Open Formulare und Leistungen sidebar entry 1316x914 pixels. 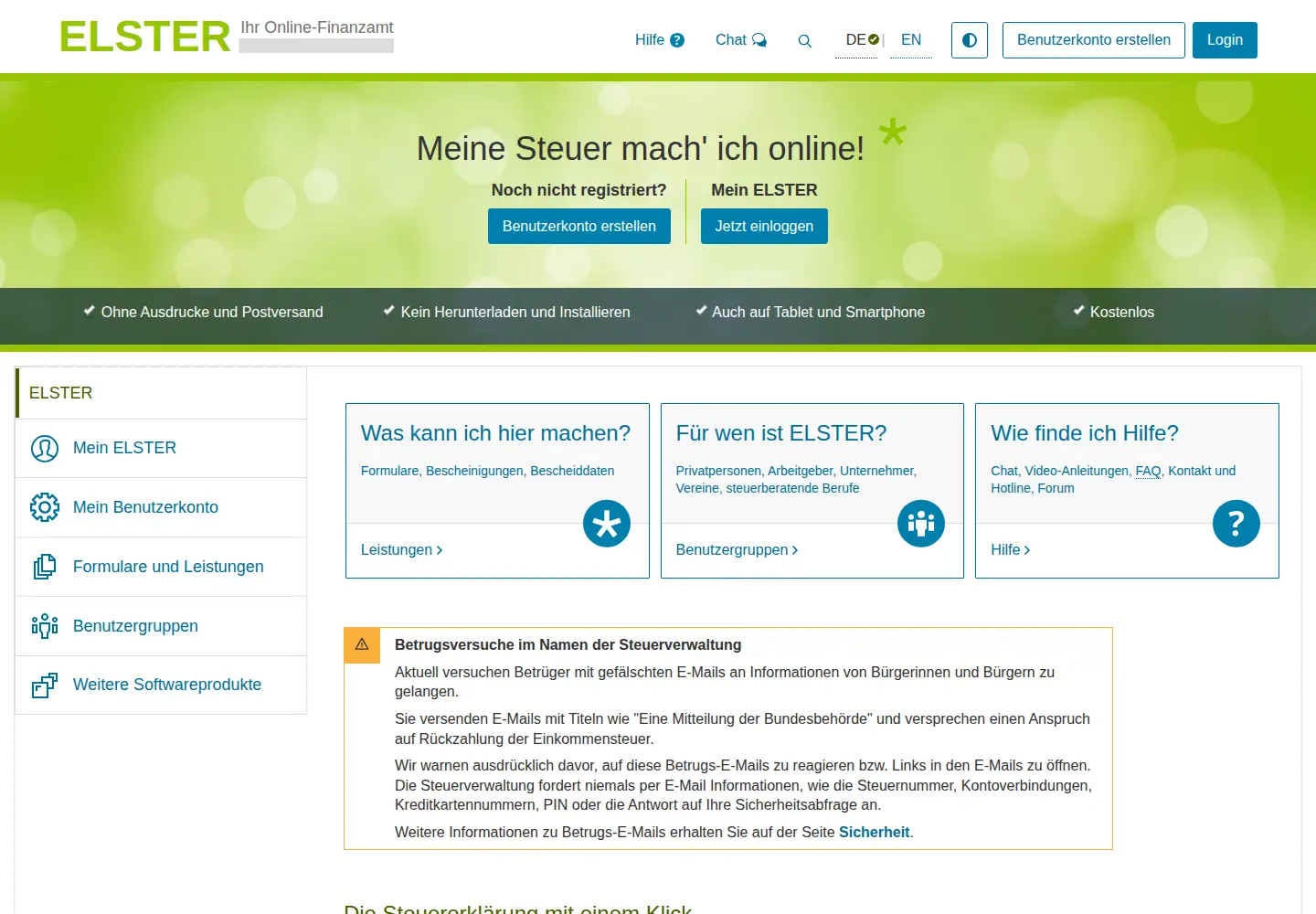(161, 567)
